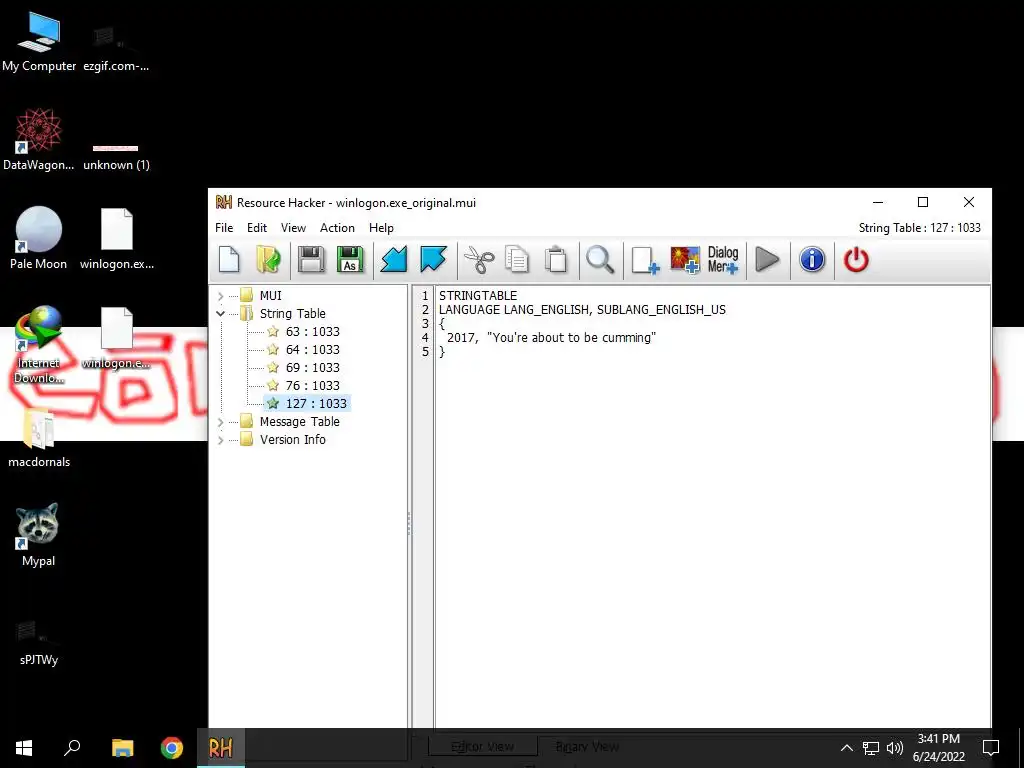The height and width of the screenshot is (768, 1024).
Task: Open the Edit menu
Action: point(257,228)
